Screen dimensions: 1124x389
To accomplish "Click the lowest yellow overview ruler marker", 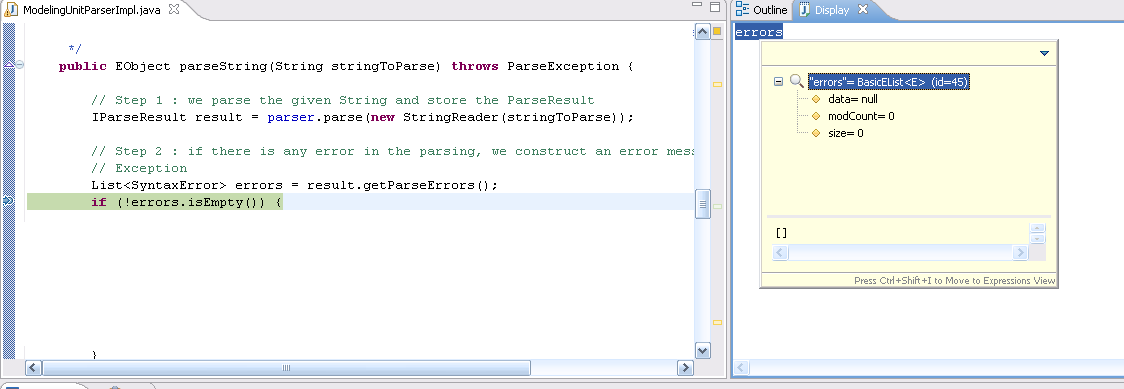I will point(717,323).
